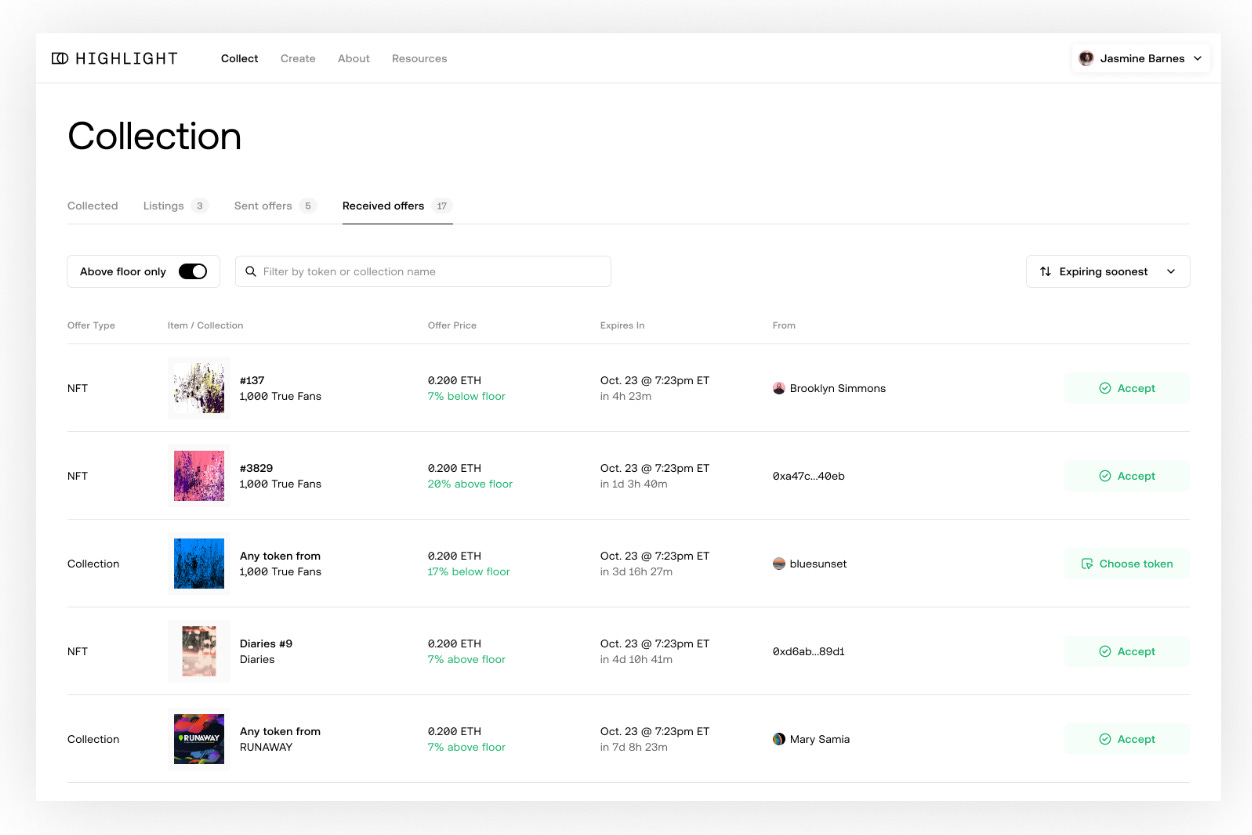Image resolution: width=1252 pixels, height=835 pixels.
Task: Switch to the Listings tab
Action: click(164, 206)
